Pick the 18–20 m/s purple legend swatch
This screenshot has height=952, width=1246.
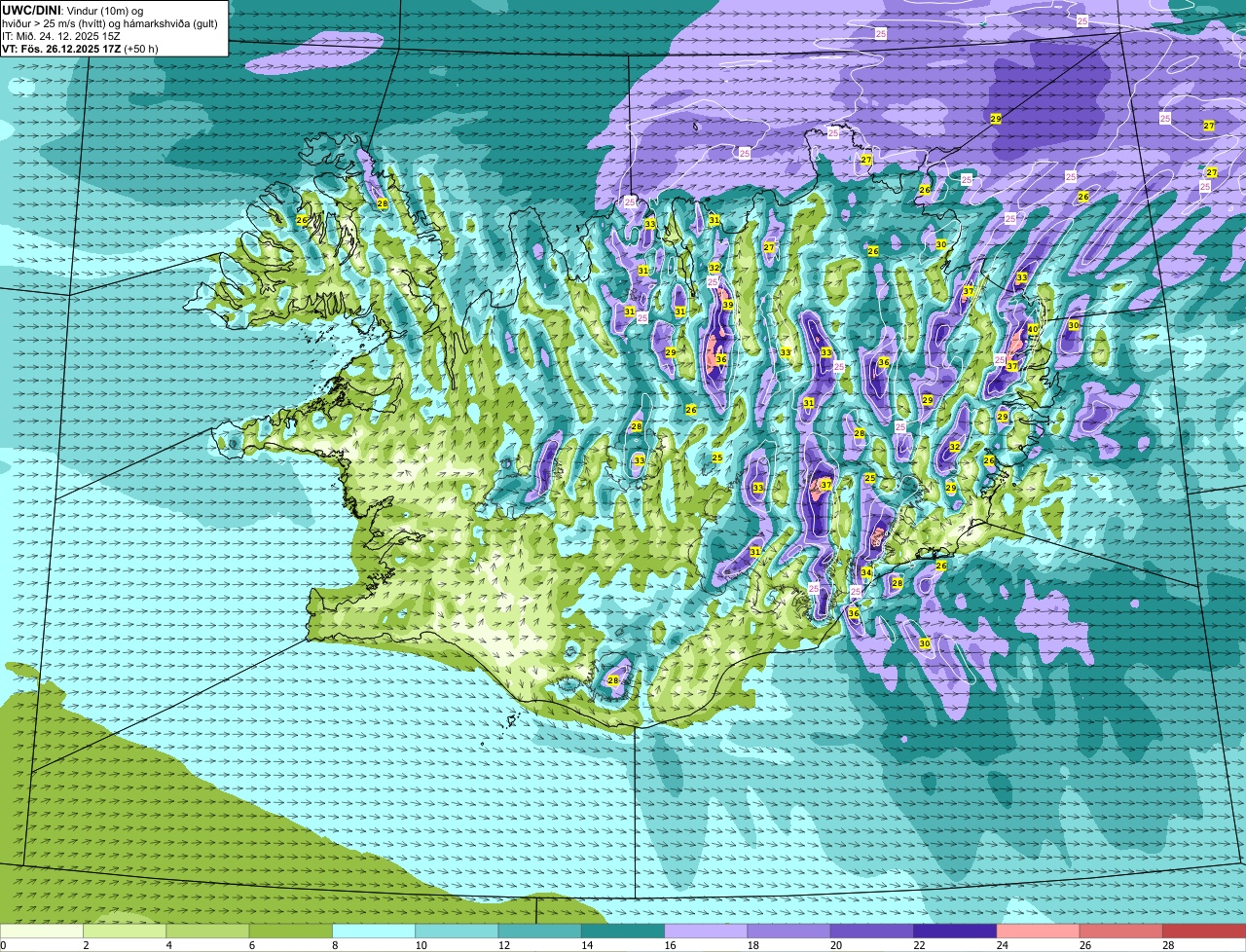click(x=789, y=932)
